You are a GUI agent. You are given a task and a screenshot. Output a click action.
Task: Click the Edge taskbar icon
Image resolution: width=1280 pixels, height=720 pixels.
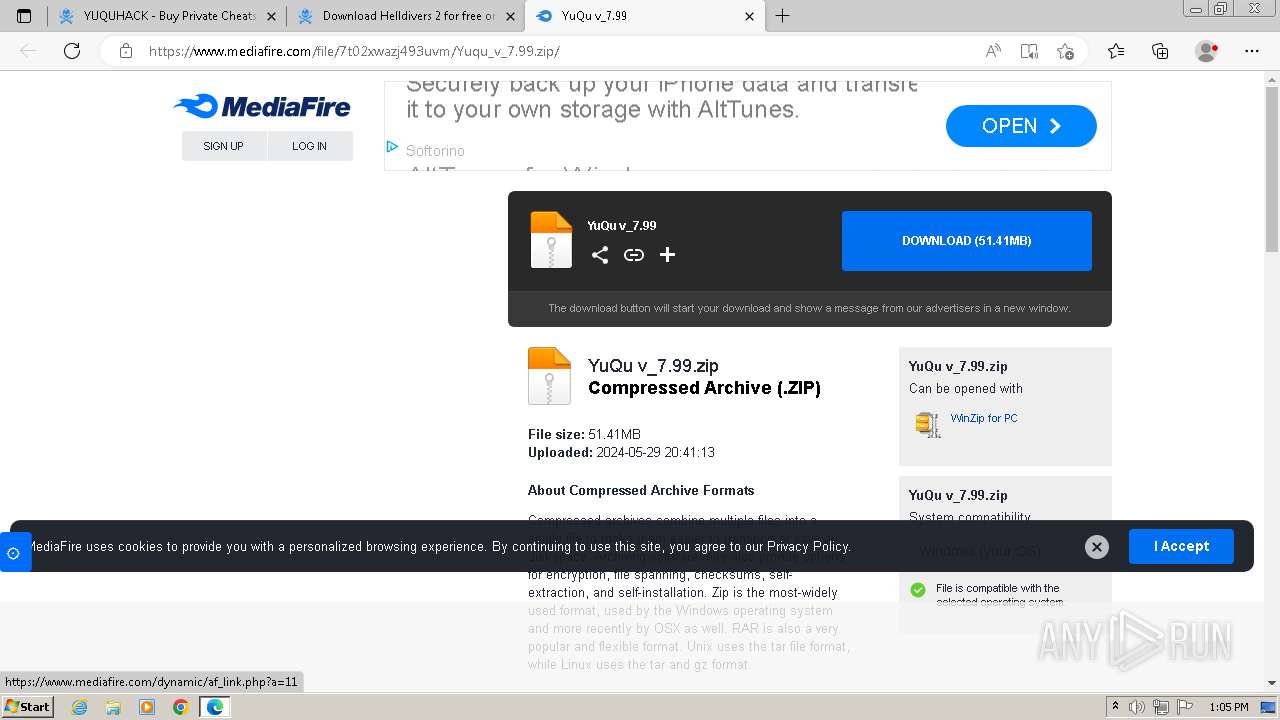coord(214,707)
